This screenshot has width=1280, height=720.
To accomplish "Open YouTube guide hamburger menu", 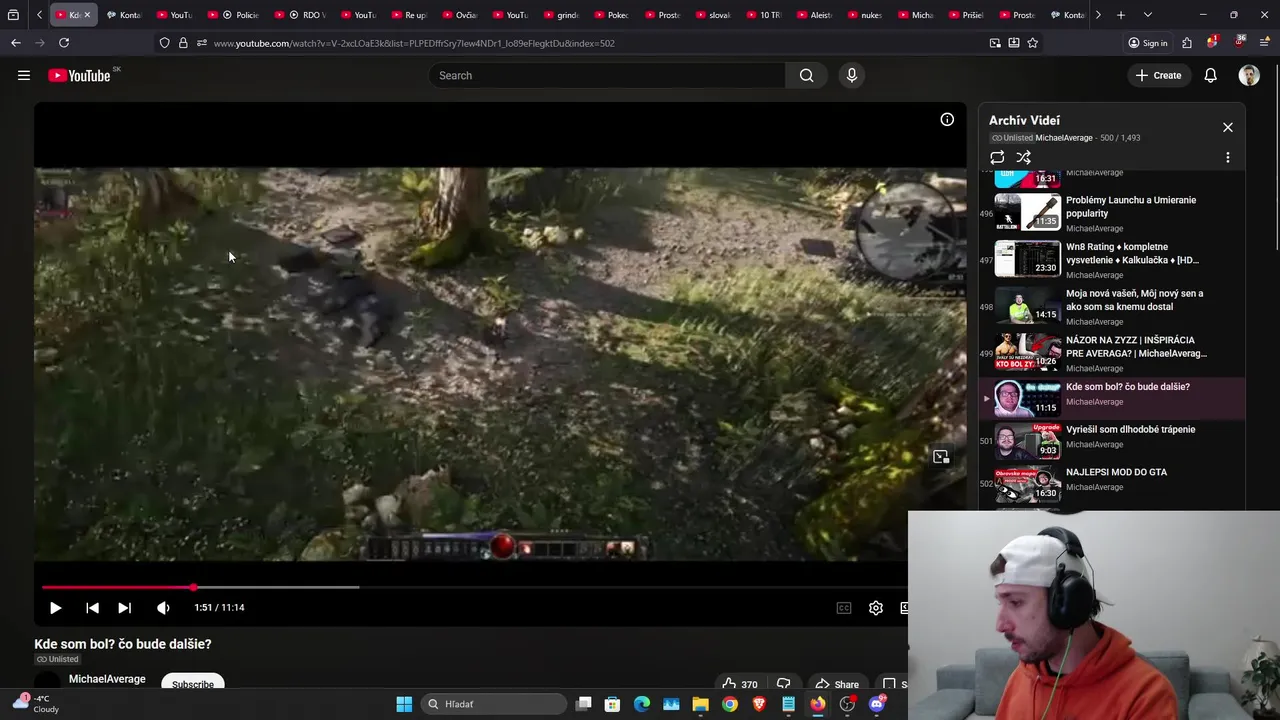I will [24, 75].
